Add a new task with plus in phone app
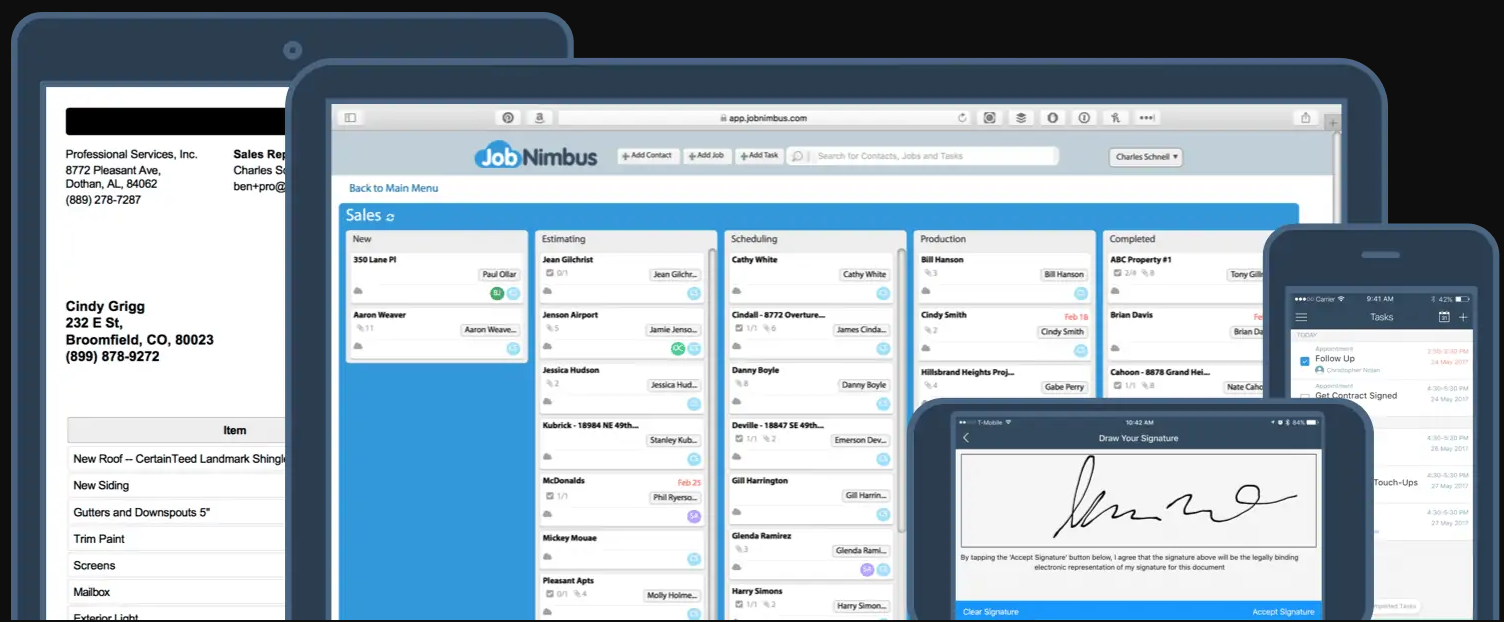Image resolution: width=1504 pixels, height=622 pixels. pyautogui.click(x=1464, y=317)
